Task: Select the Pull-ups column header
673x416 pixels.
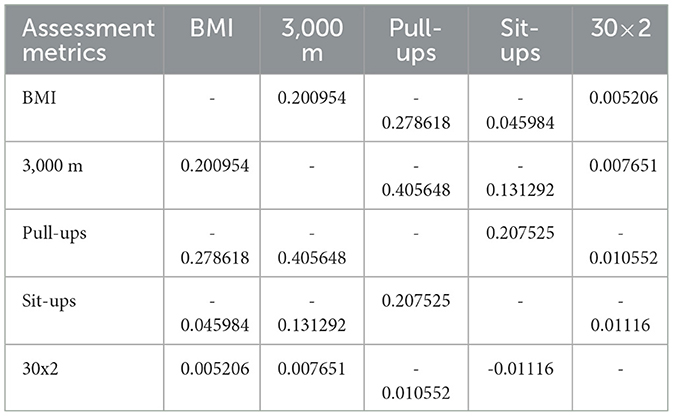Action: click(x=410, y=41)
